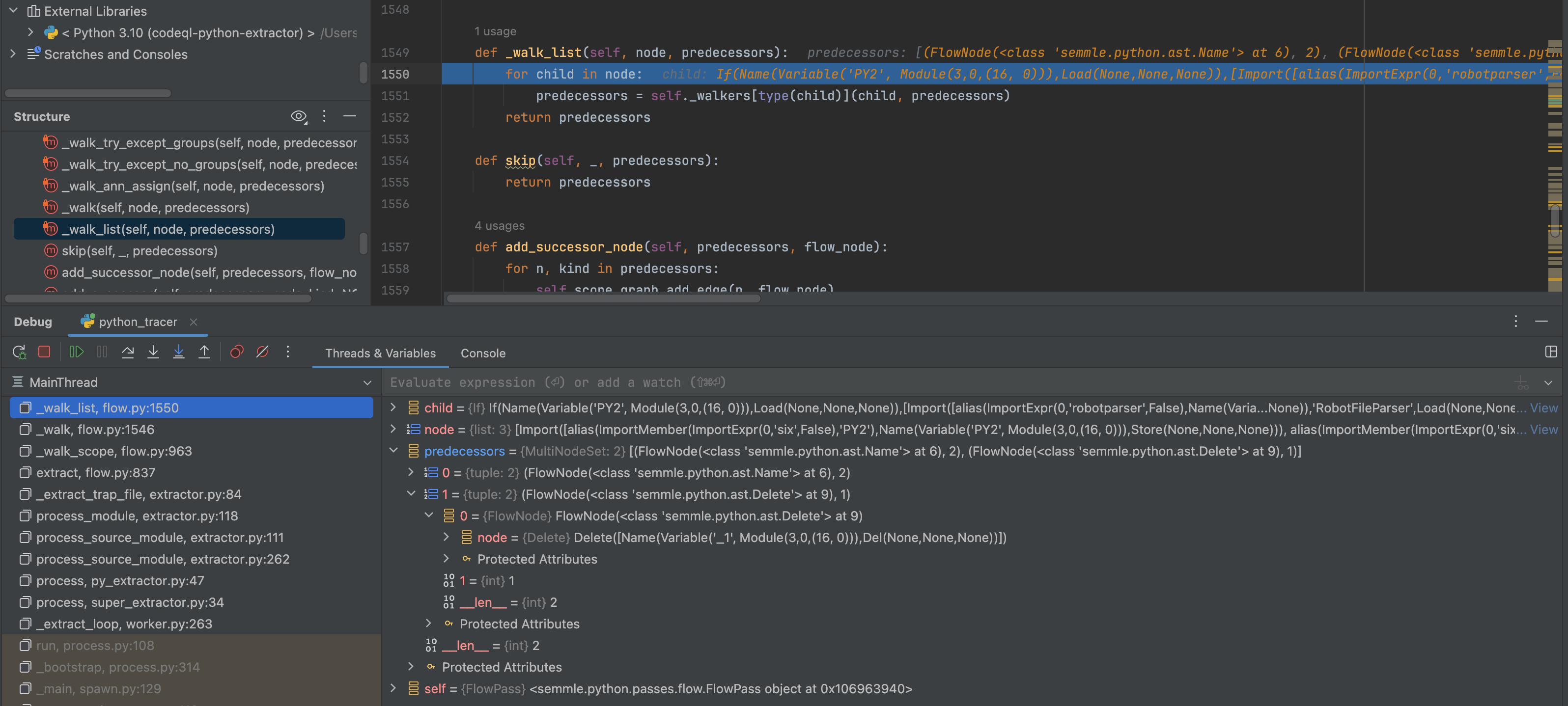
Task: Collapse the FlowNode Delete item
Action: coord(428,516)
